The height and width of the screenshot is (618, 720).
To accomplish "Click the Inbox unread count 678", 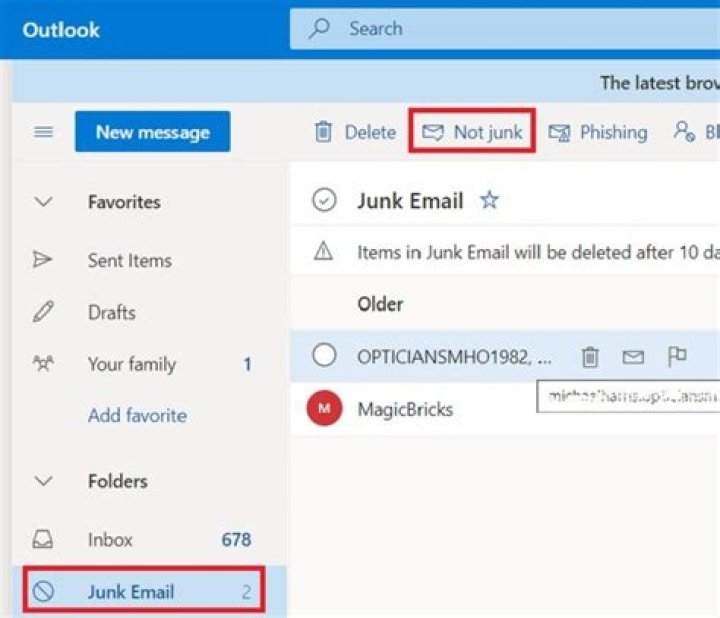I will click(236, 539).
